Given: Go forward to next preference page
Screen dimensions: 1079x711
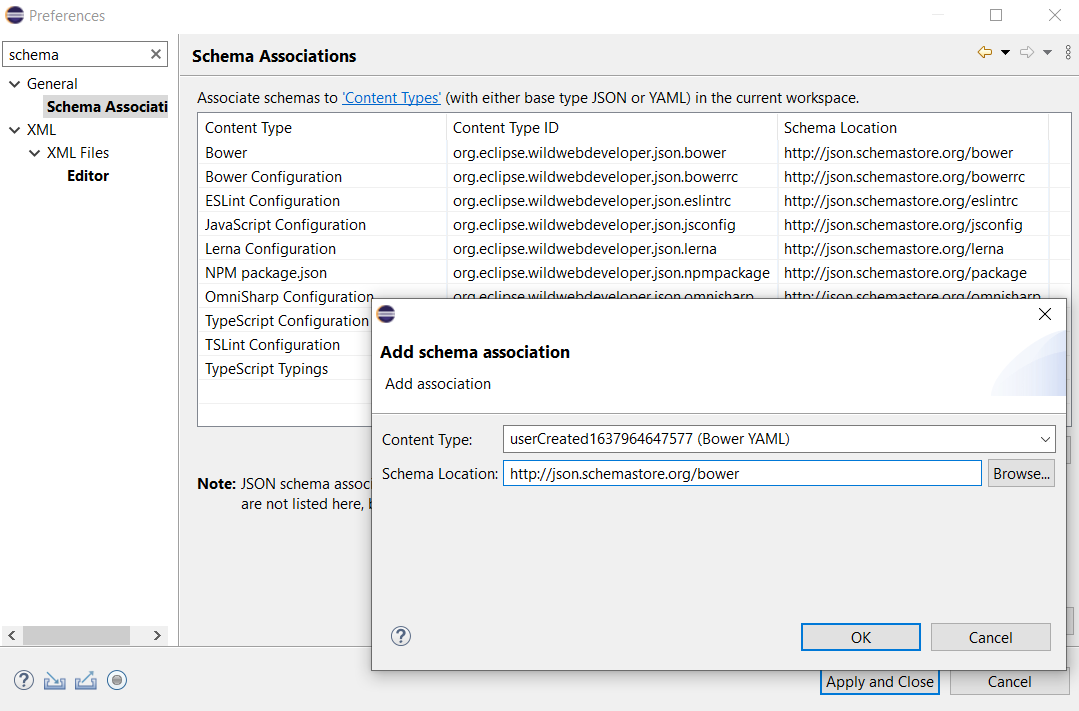Looking at the screenshot, I should (x=1027, y=52).
